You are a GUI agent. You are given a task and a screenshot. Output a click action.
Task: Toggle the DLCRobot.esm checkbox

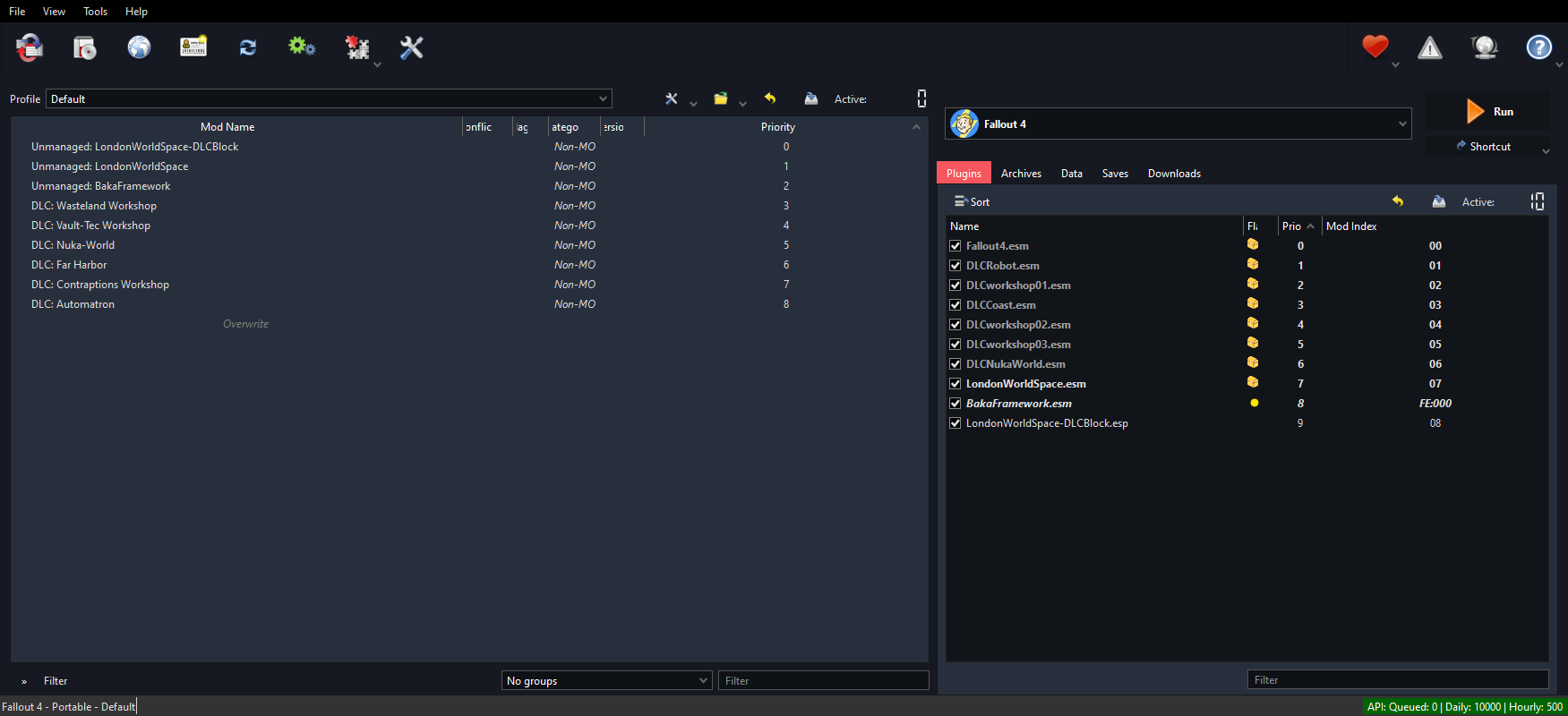coord(955,266)
